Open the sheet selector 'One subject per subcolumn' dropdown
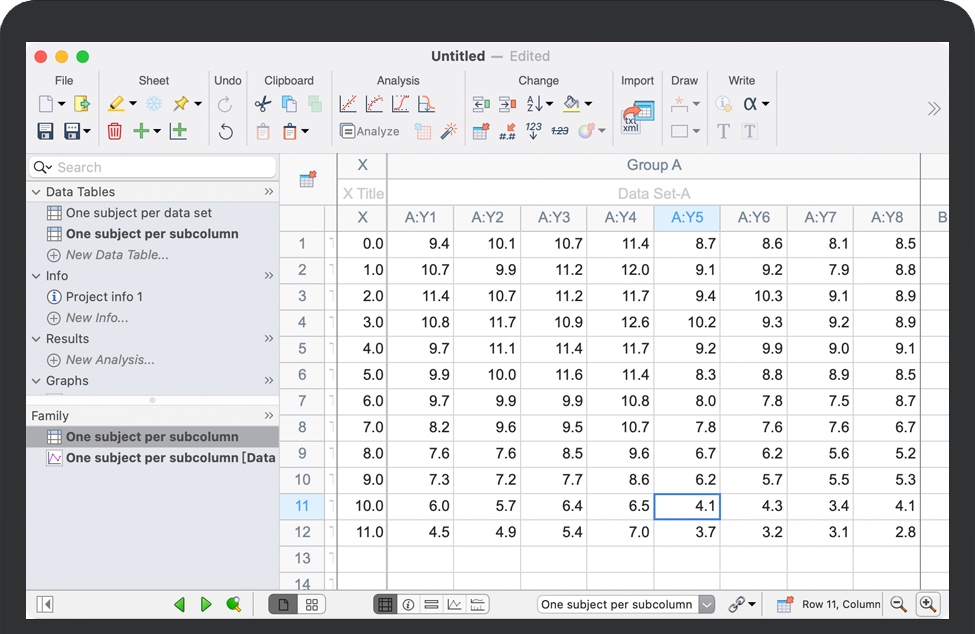This screenshot has width=975, height=634. pos(626,604)
